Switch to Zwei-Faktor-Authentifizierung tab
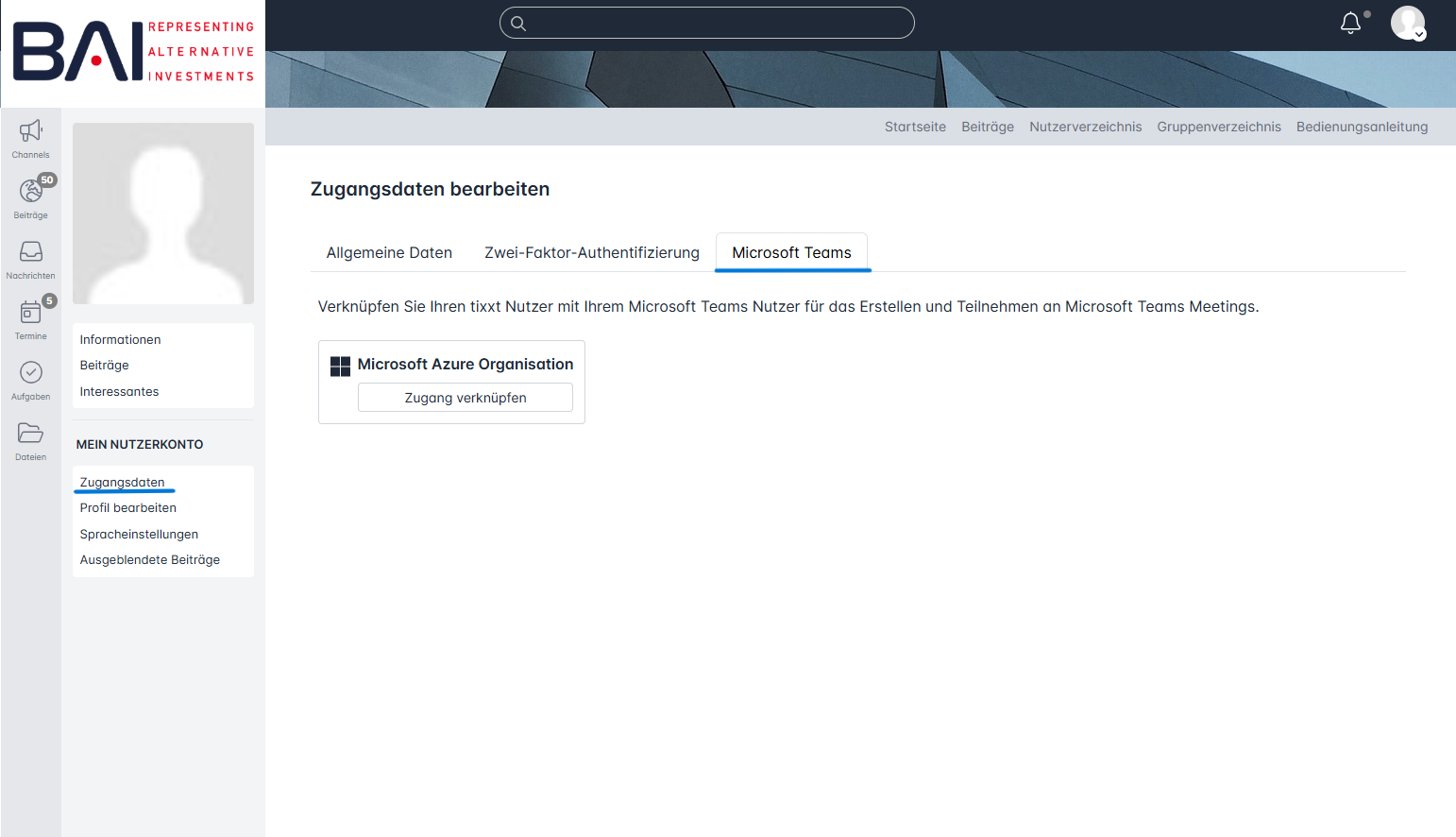 pyautogui.click(x=591, y=253)
